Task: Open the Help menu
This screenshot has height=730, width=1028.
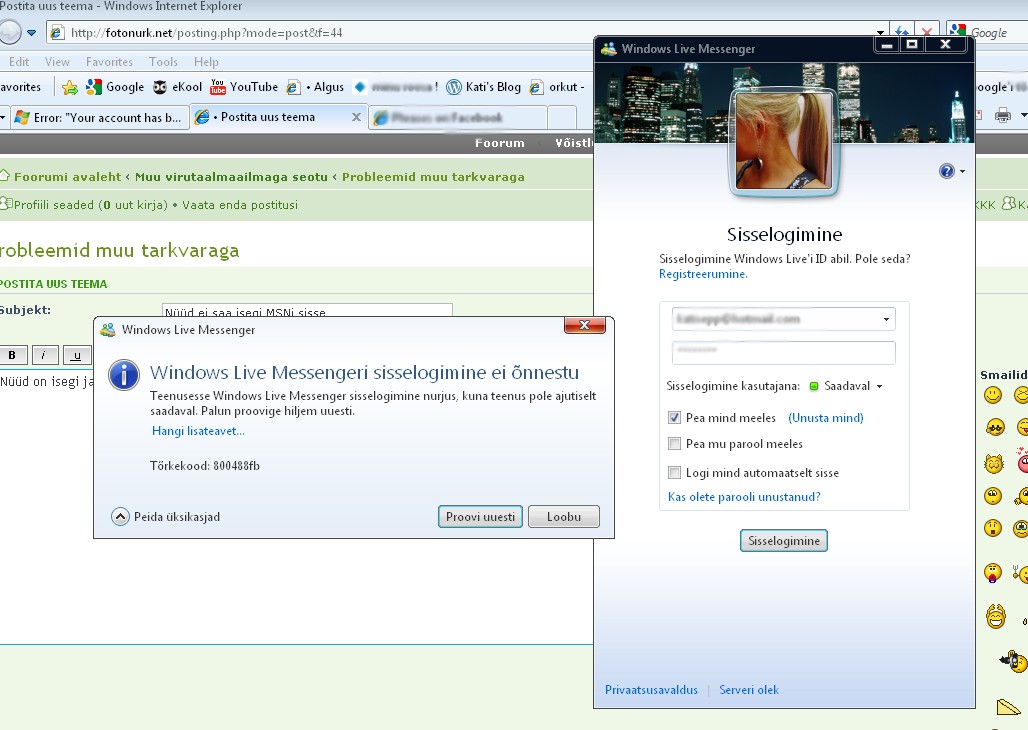Action: pyautogui.click(x=206, y=62)
